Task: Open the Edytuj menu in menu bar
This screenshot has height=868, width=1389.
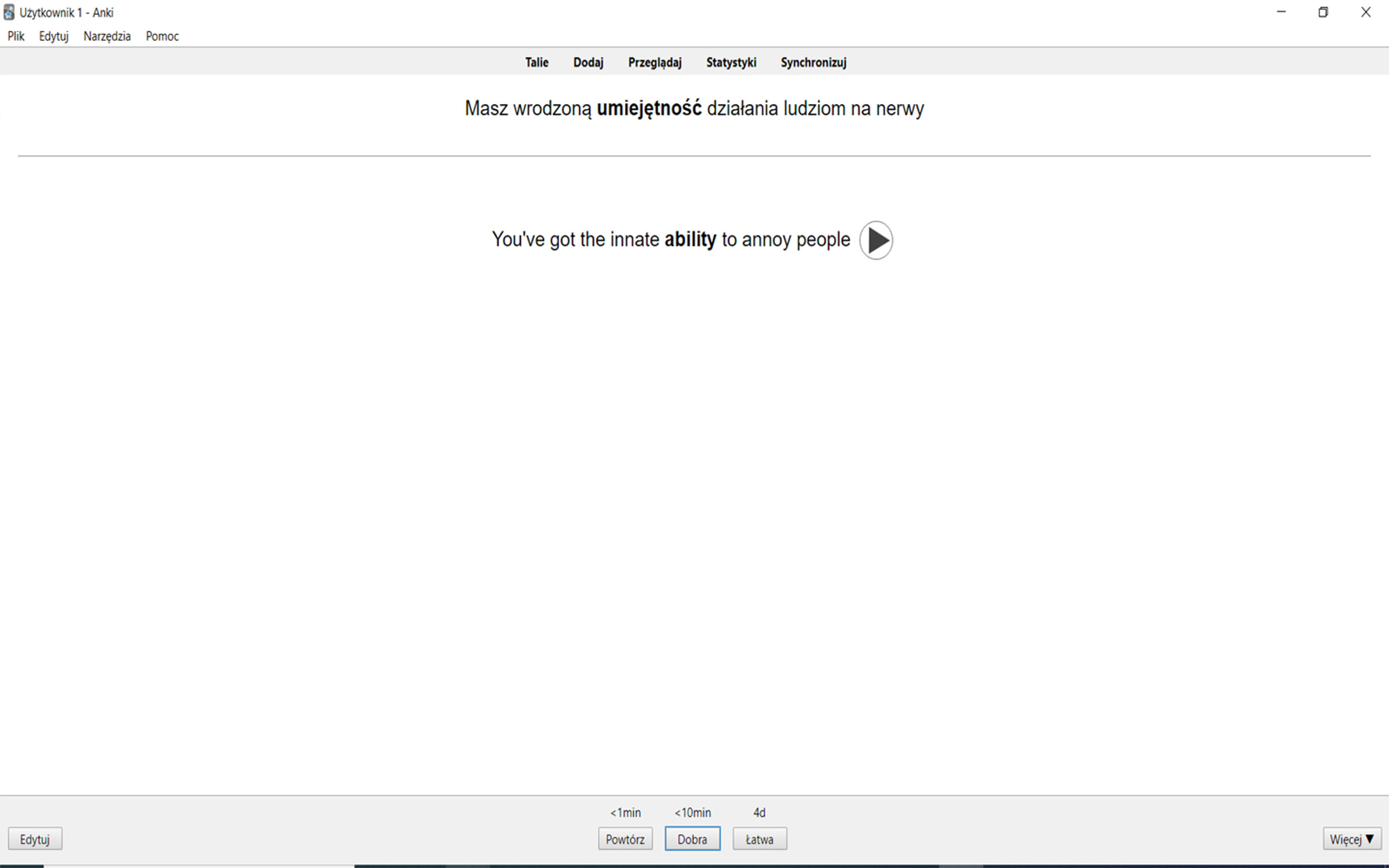Action: [x=54, y=36]
